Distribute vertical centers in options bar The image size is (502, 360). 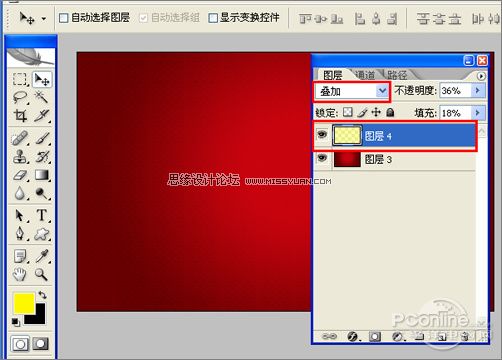point(439,19)
